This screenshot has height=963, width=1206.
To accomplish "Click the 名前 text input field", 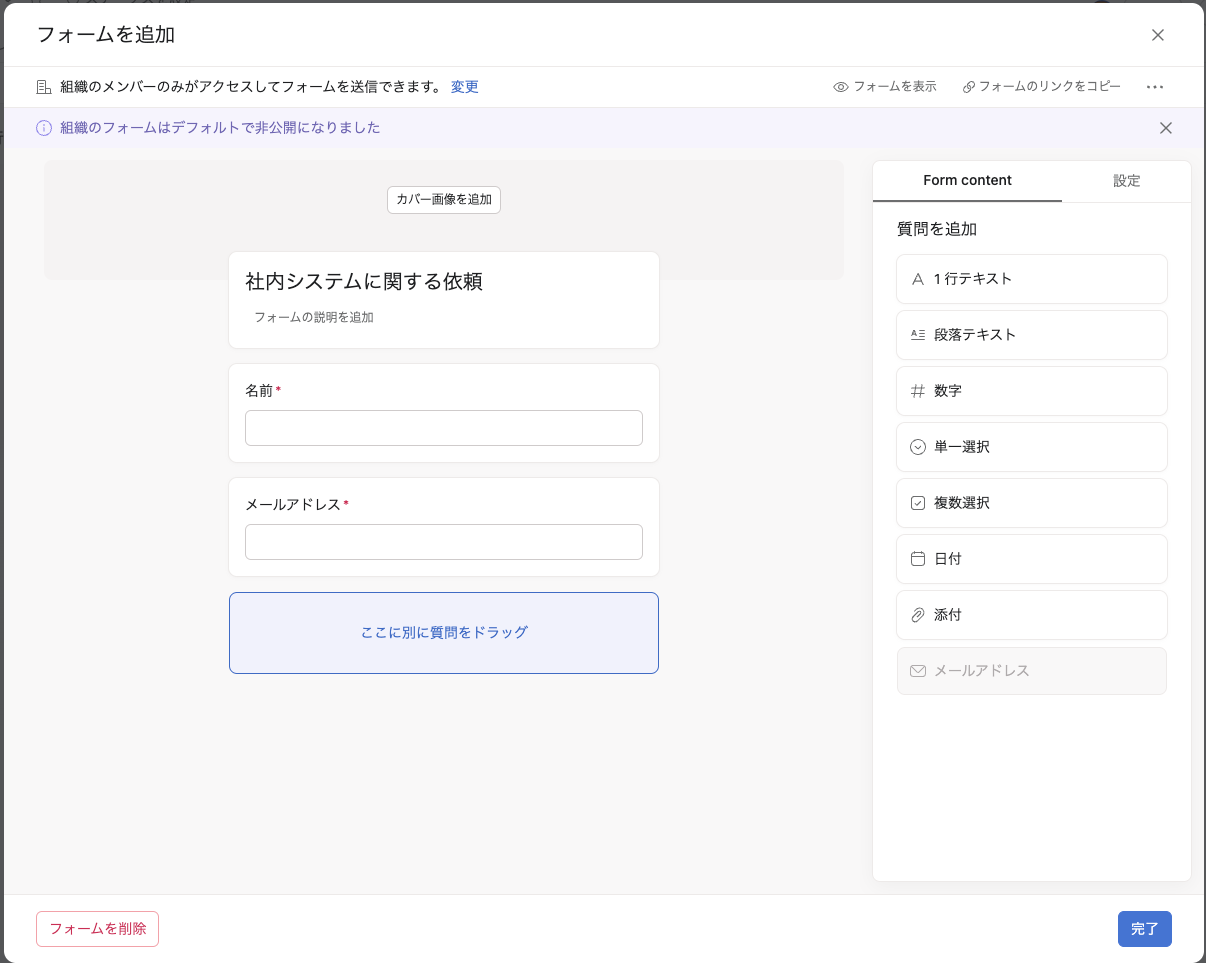I will tap(444, 428).
